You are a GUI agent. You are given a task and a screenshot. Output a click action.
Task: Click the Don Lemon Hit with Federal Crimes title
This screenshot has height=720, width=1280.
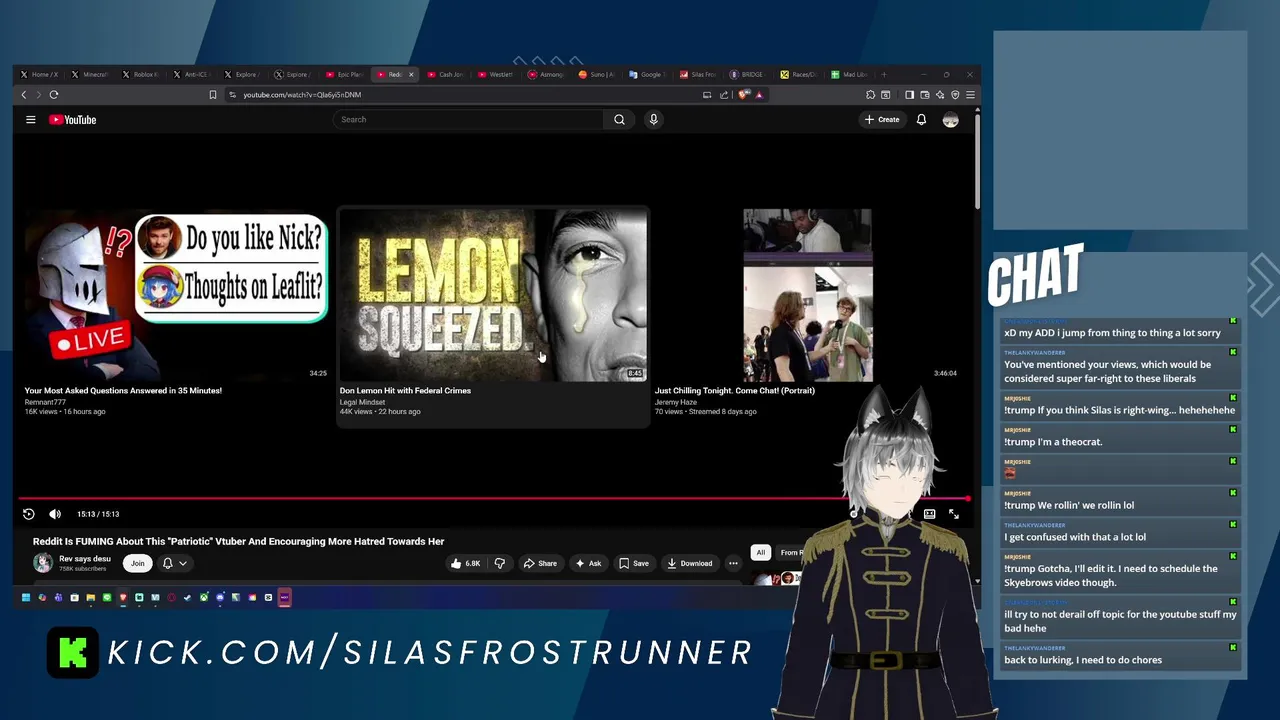tap(405, 391)
